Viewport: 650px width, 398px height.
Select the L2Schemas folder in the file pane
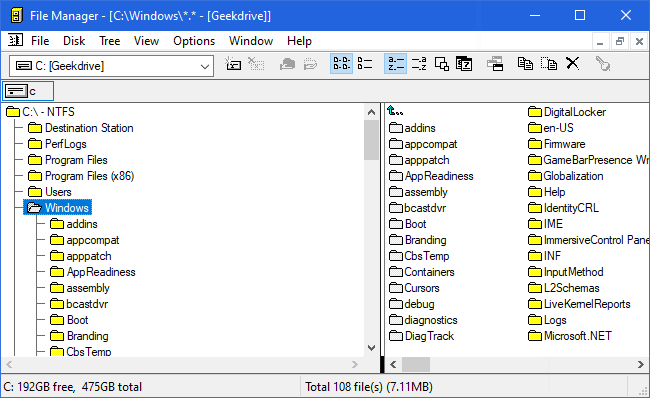pyautogui.click(x=564, y=288)
